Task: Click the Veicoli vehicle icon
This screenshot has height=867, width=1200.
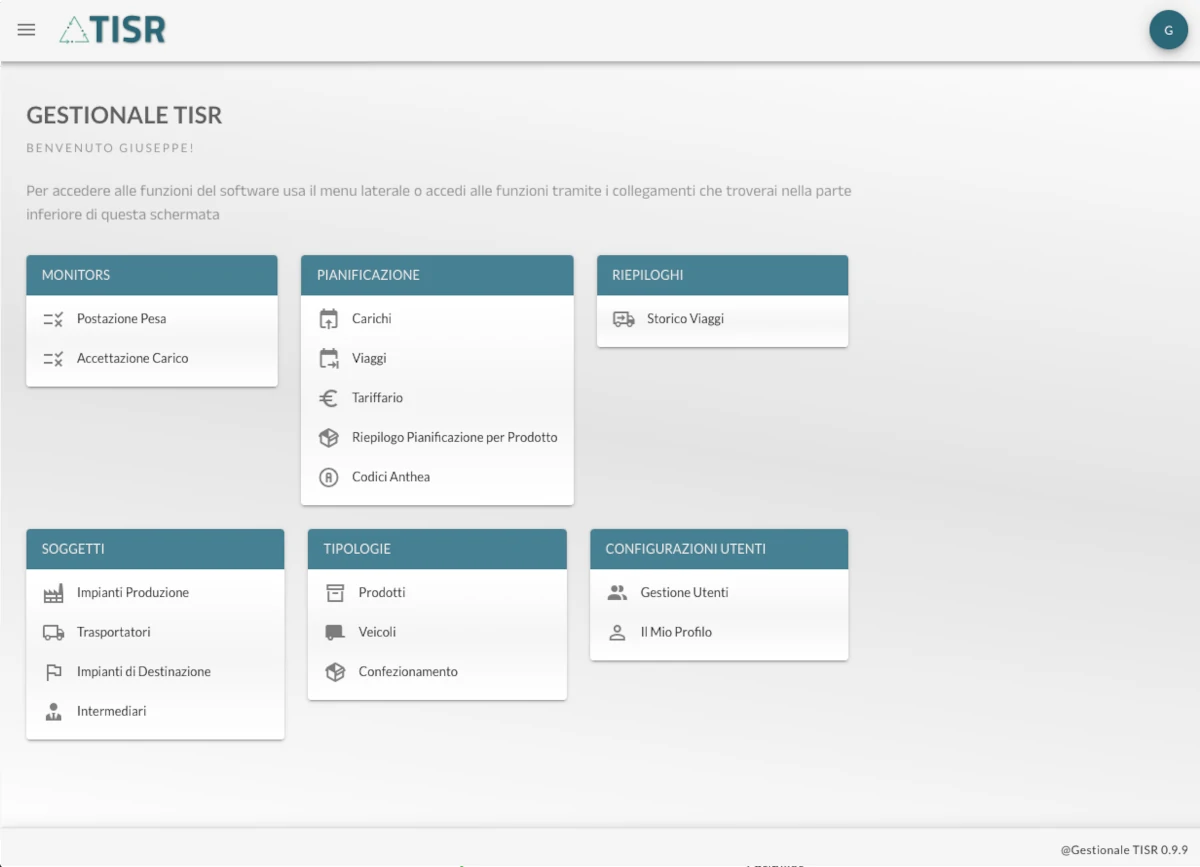Action: point(335,632)
